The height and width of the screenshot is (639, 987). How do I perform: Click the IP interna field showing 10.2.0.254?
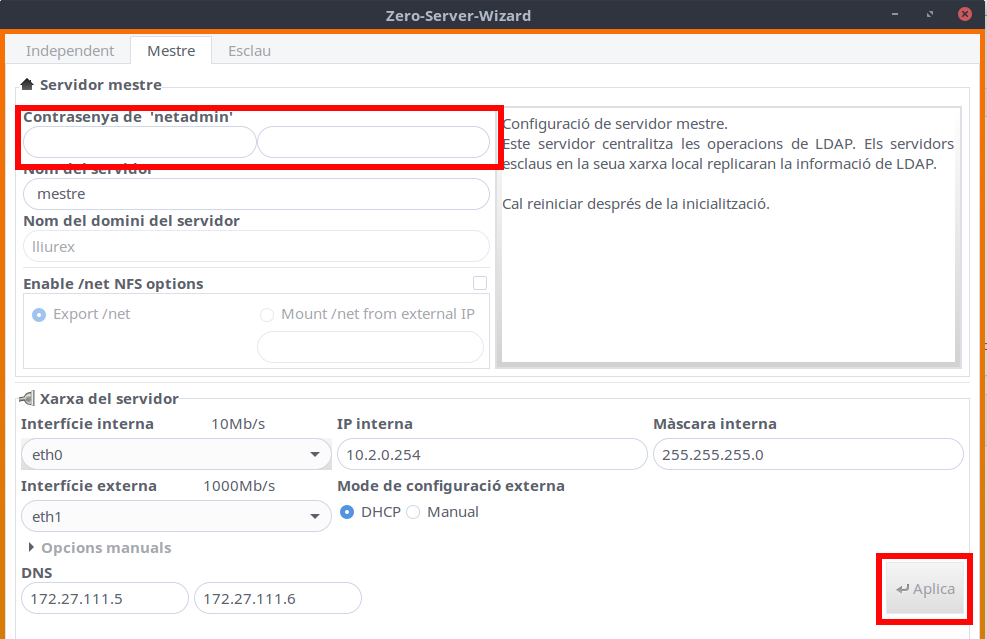[x=491, y=455]
